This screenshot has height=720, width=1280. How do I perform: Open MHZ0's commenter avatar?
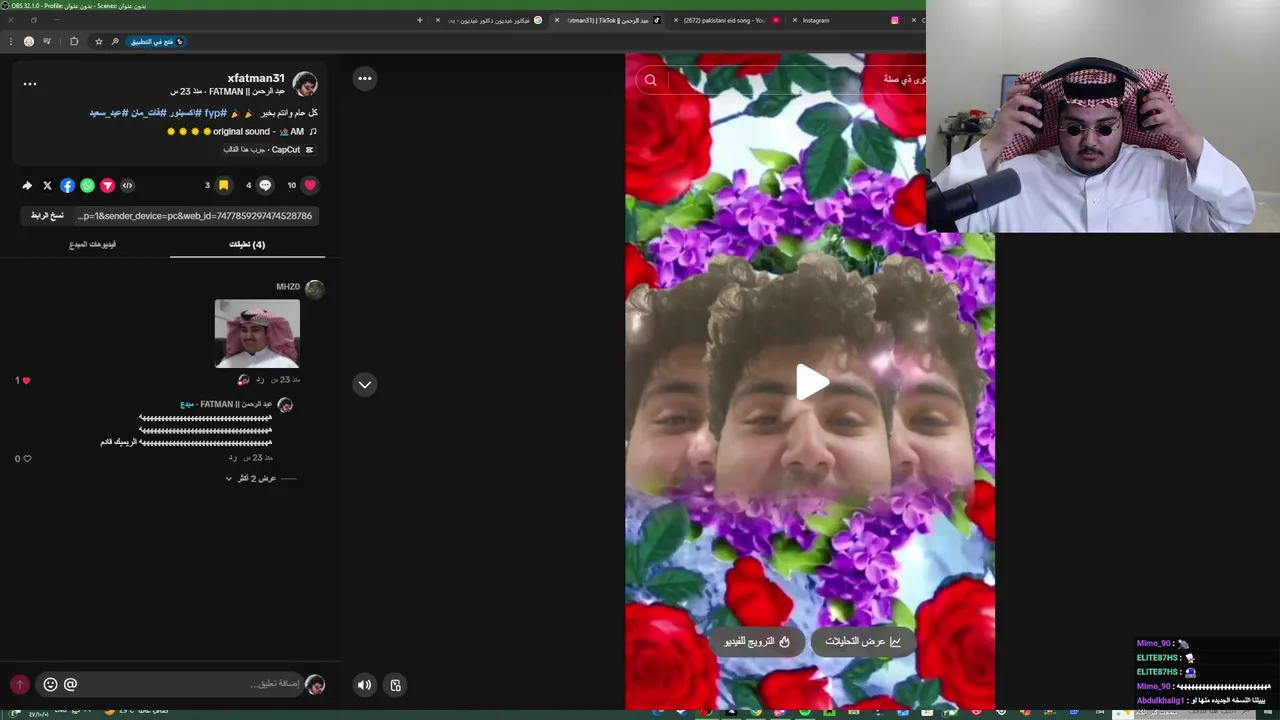[314, 289]
